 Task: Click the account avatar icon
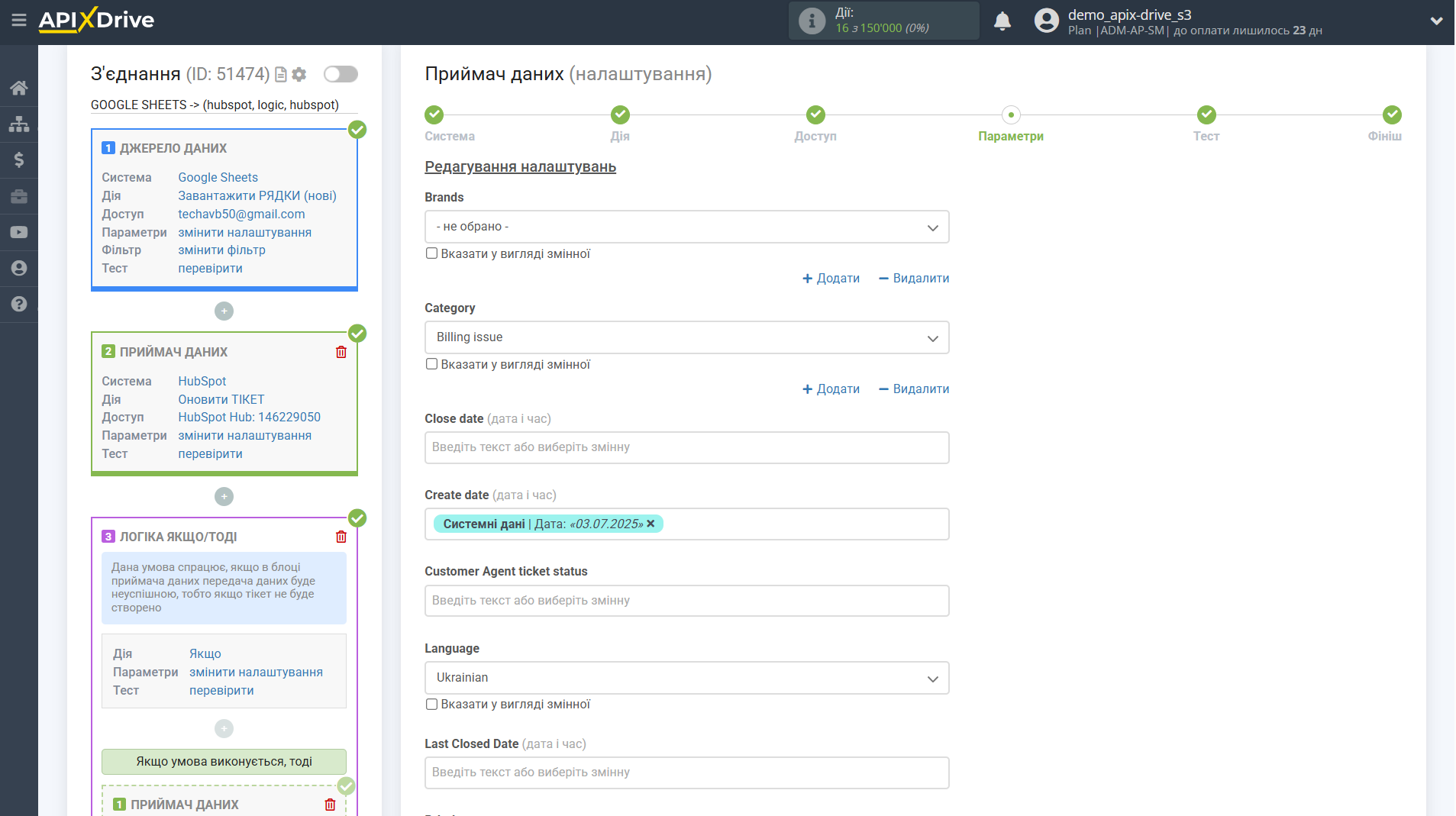pyautogui.click(x=1046, y=21)
